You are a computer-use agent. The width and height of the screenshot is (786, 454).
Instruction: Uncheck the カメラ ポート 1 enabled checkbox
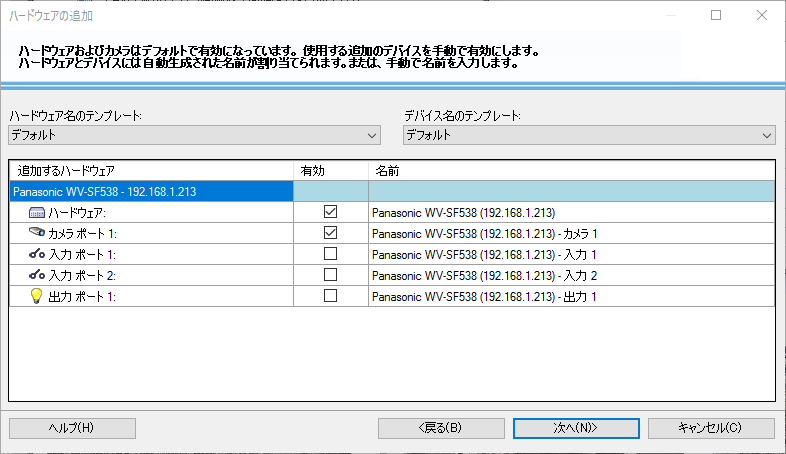[x=330, y=233]
